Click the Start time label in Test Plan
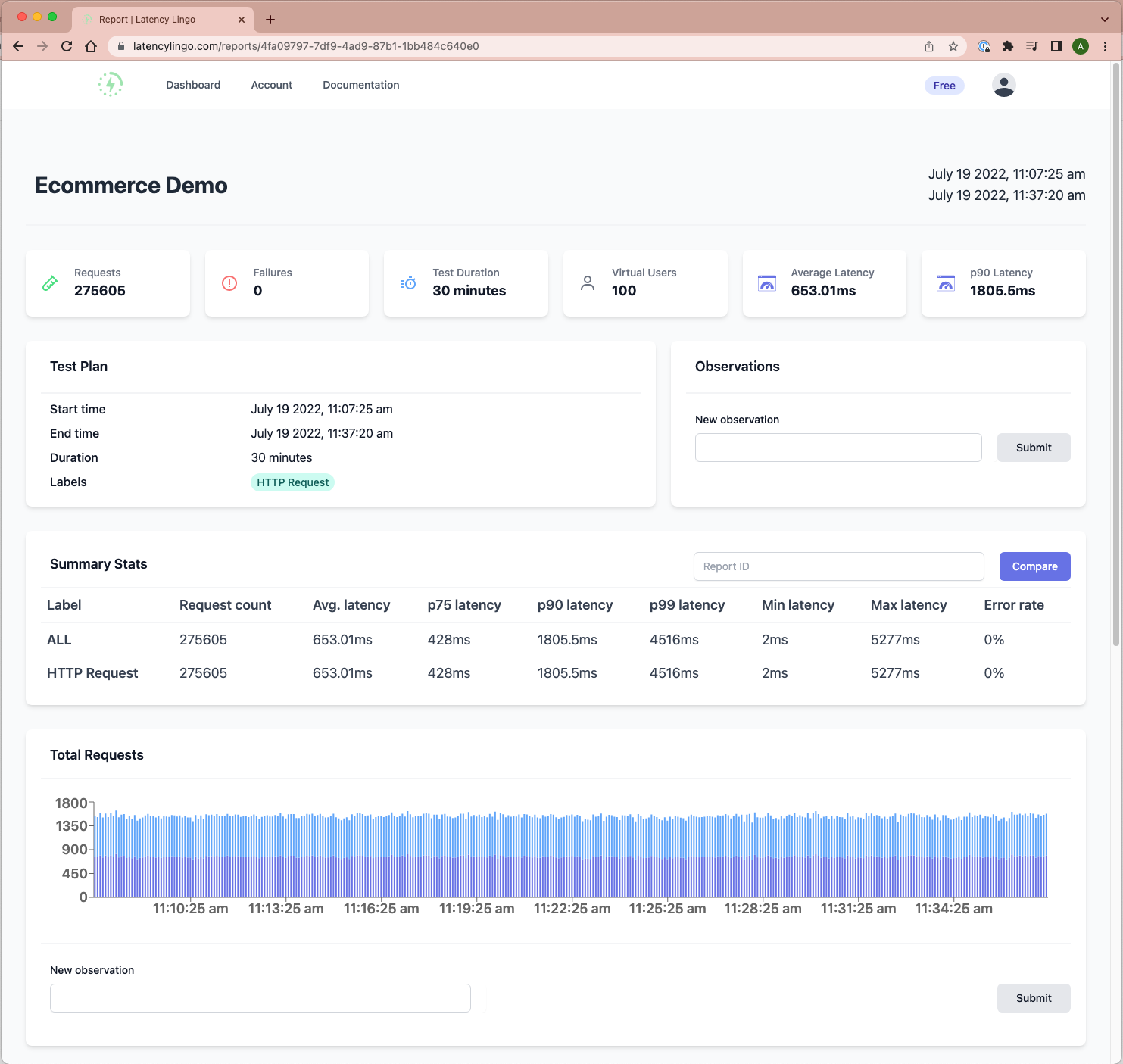 (x=78, y=409)
